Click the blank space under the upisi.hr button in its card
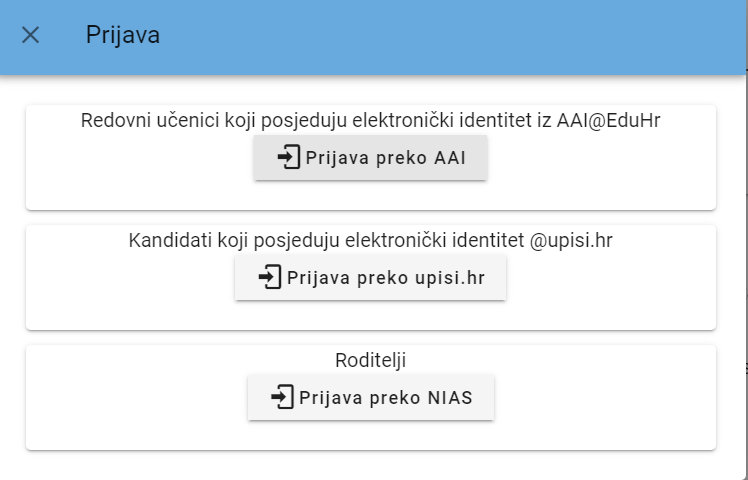This screenshot has width=748, height=480. point(371,314)
